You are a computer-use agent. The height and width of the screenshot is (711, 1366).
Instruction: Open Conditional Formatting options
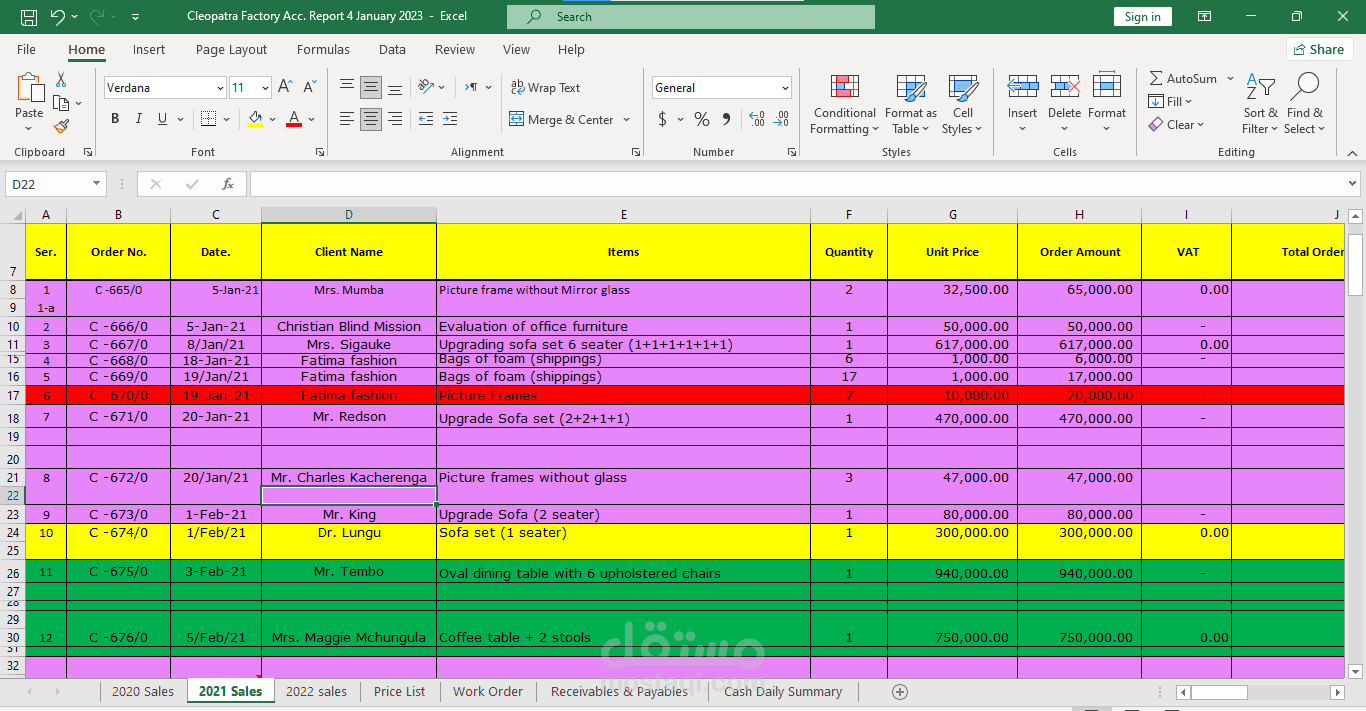pyautogui.click(x=845, y=104)
